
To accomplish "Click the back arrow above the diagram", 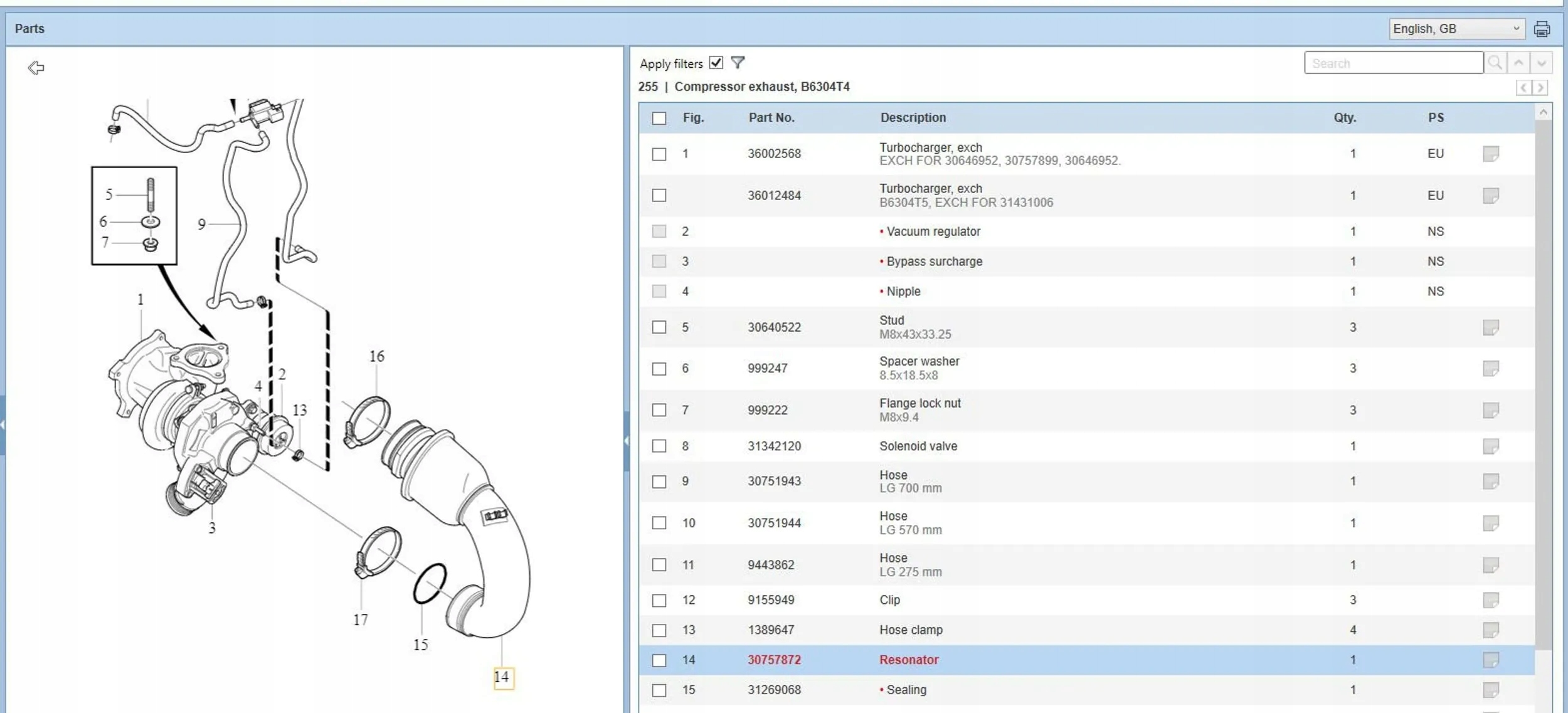I will [36, 68].
